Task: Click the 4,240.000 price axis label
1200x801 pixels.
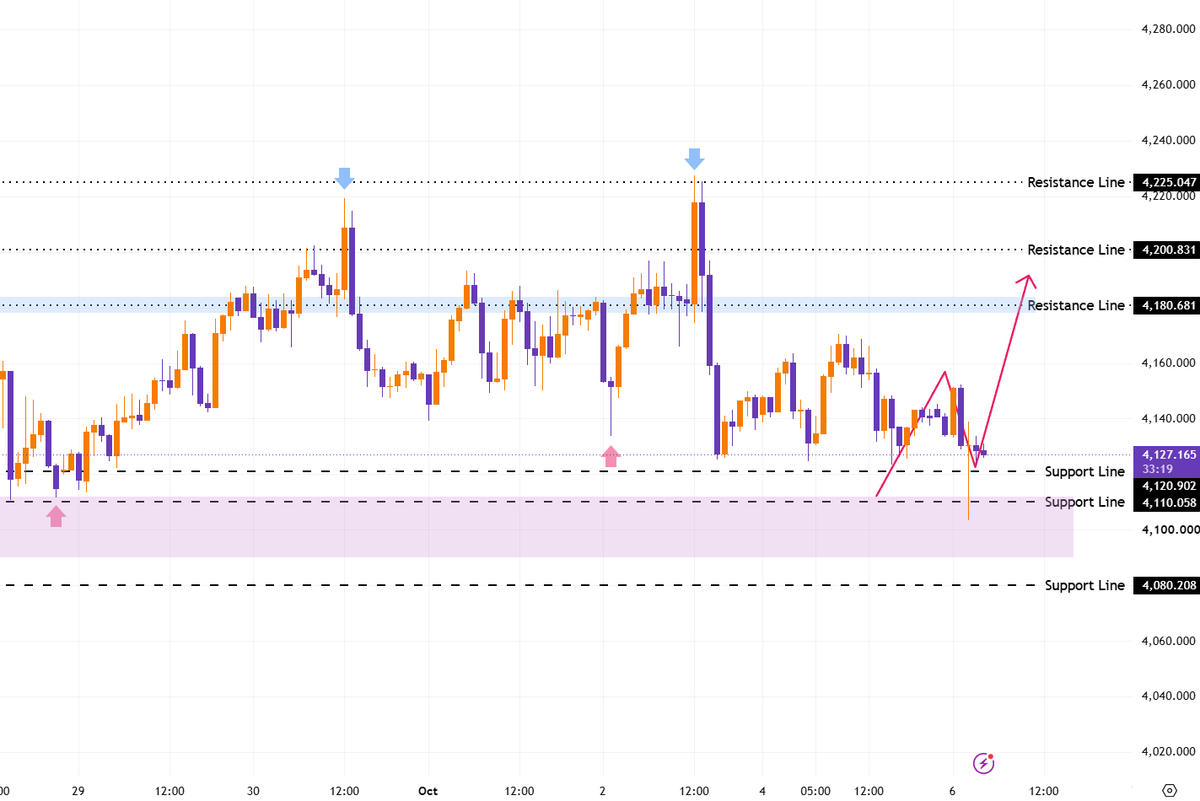Action: click(1169, 141)
